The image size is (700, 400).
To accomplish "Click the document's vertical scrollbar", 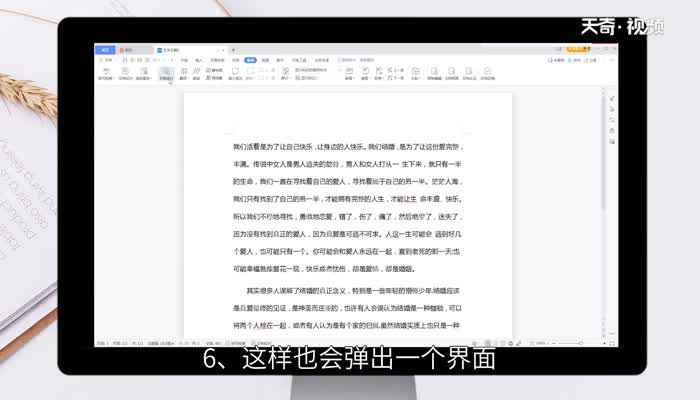I will click(603, 151).
